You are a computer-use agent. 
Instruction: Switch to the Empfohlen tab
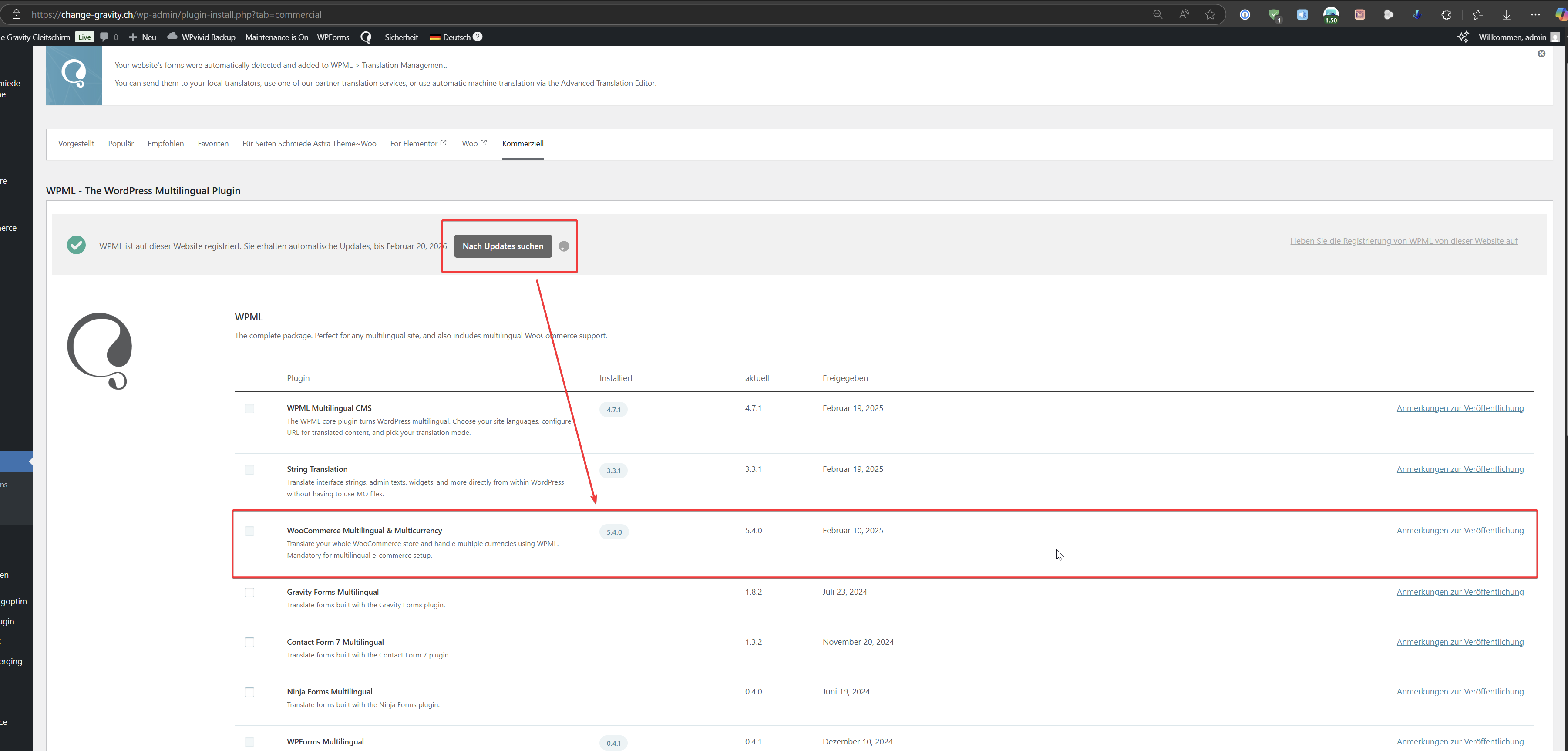click(165, 144)
